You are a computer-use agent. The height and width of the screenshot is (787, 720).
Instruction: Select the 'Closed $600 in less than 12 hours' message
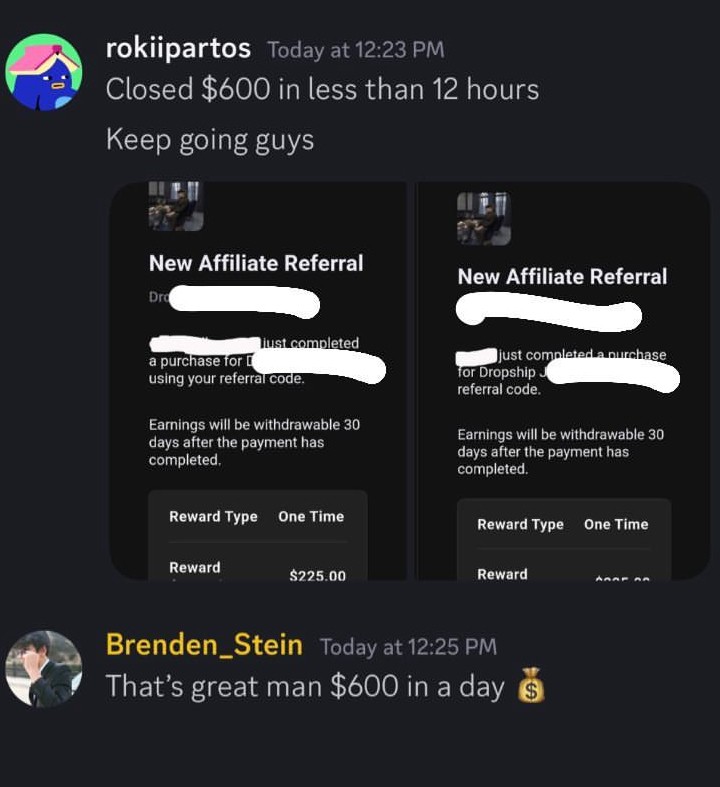[x=322, y=89]
